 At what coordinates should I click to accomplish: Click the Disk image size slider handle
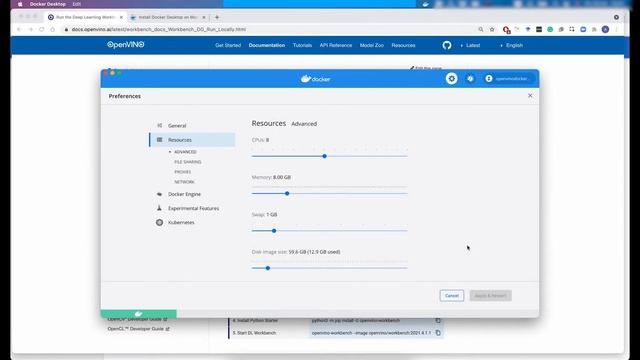[268, 268]
